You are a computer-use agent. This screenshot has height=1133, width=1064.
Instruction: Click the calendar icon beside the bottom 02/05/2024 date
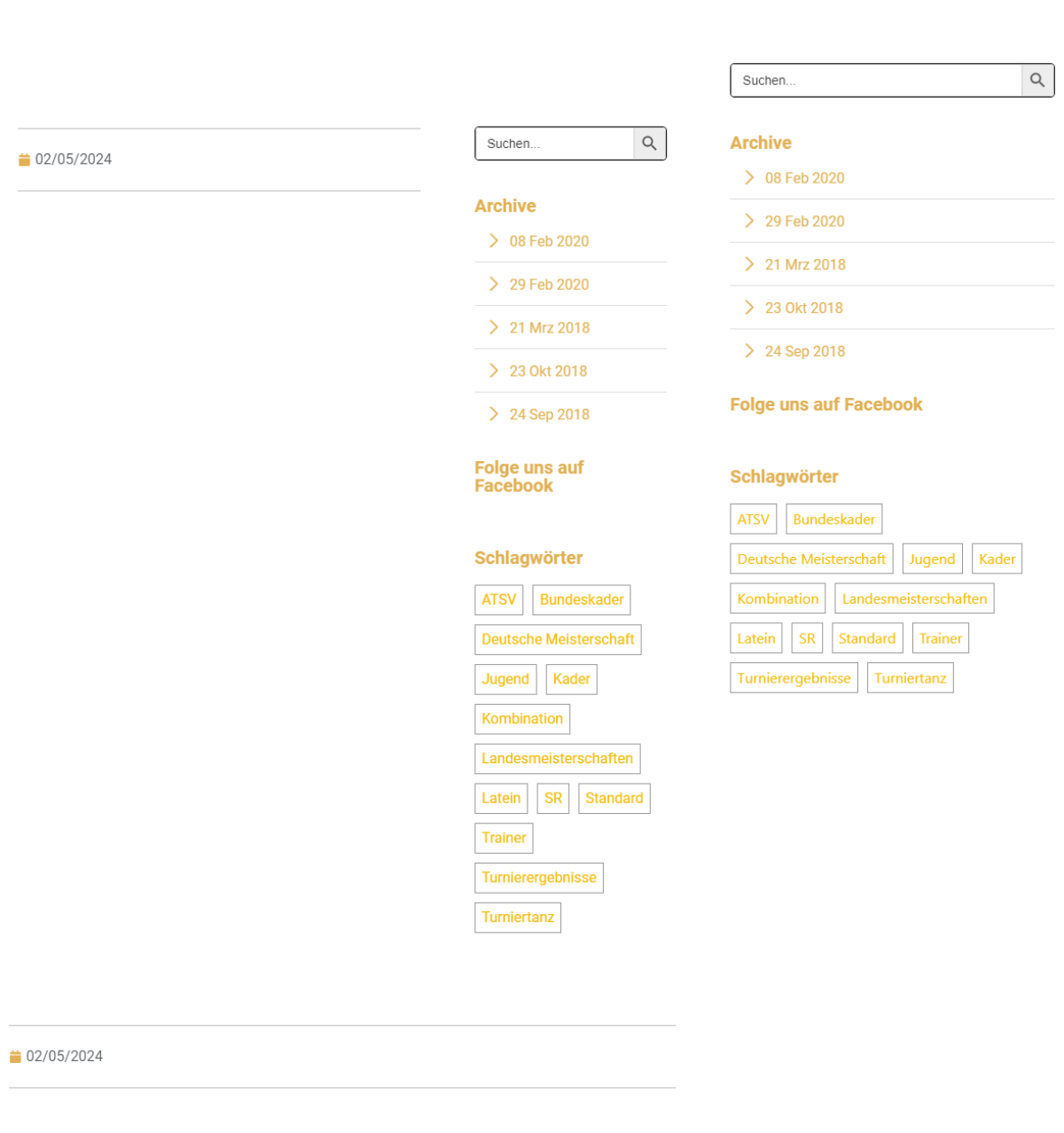pos(15,1057)
